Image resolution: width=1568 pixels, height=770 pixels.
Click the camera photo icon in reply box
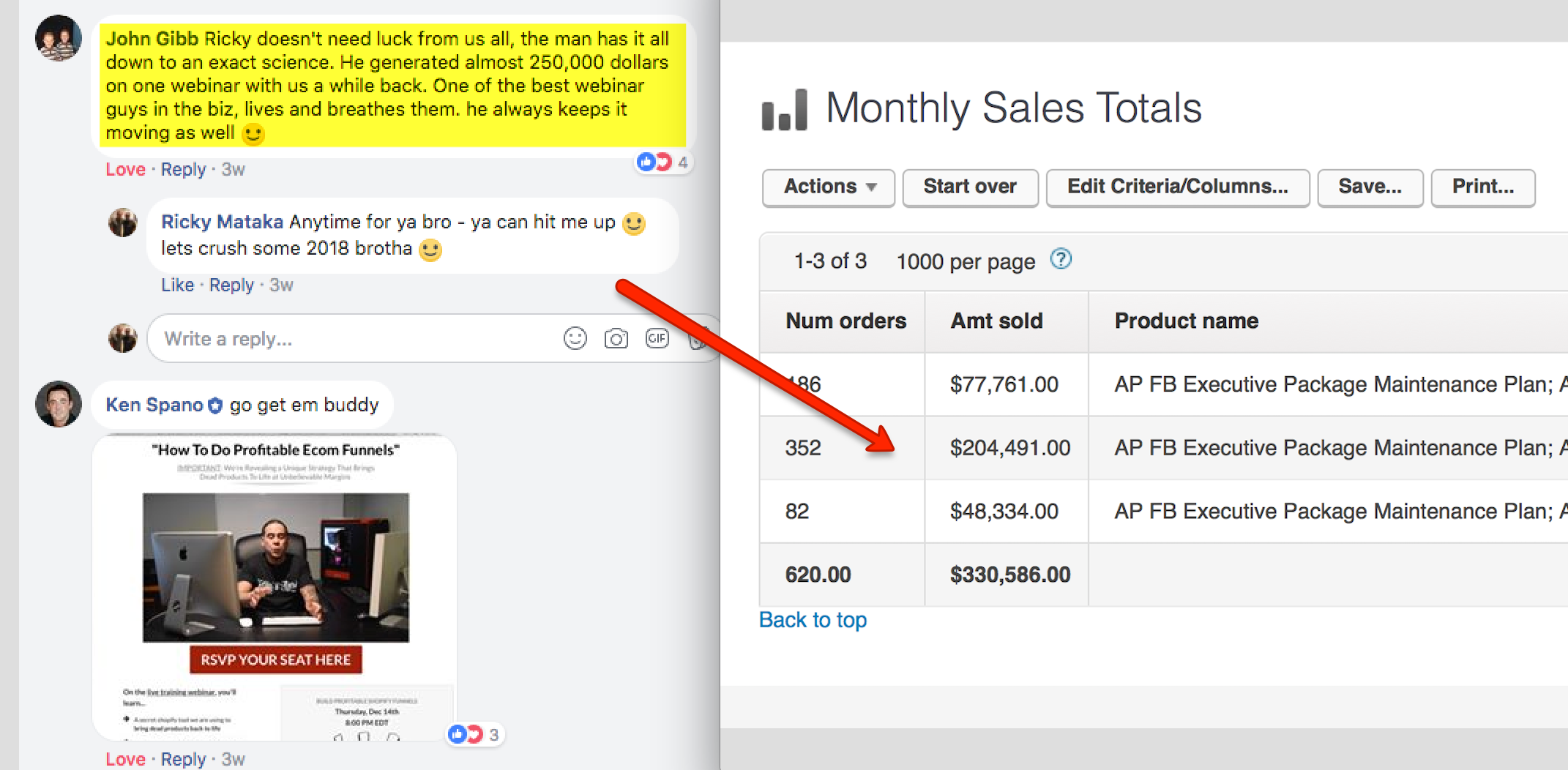tap(616, 338)
